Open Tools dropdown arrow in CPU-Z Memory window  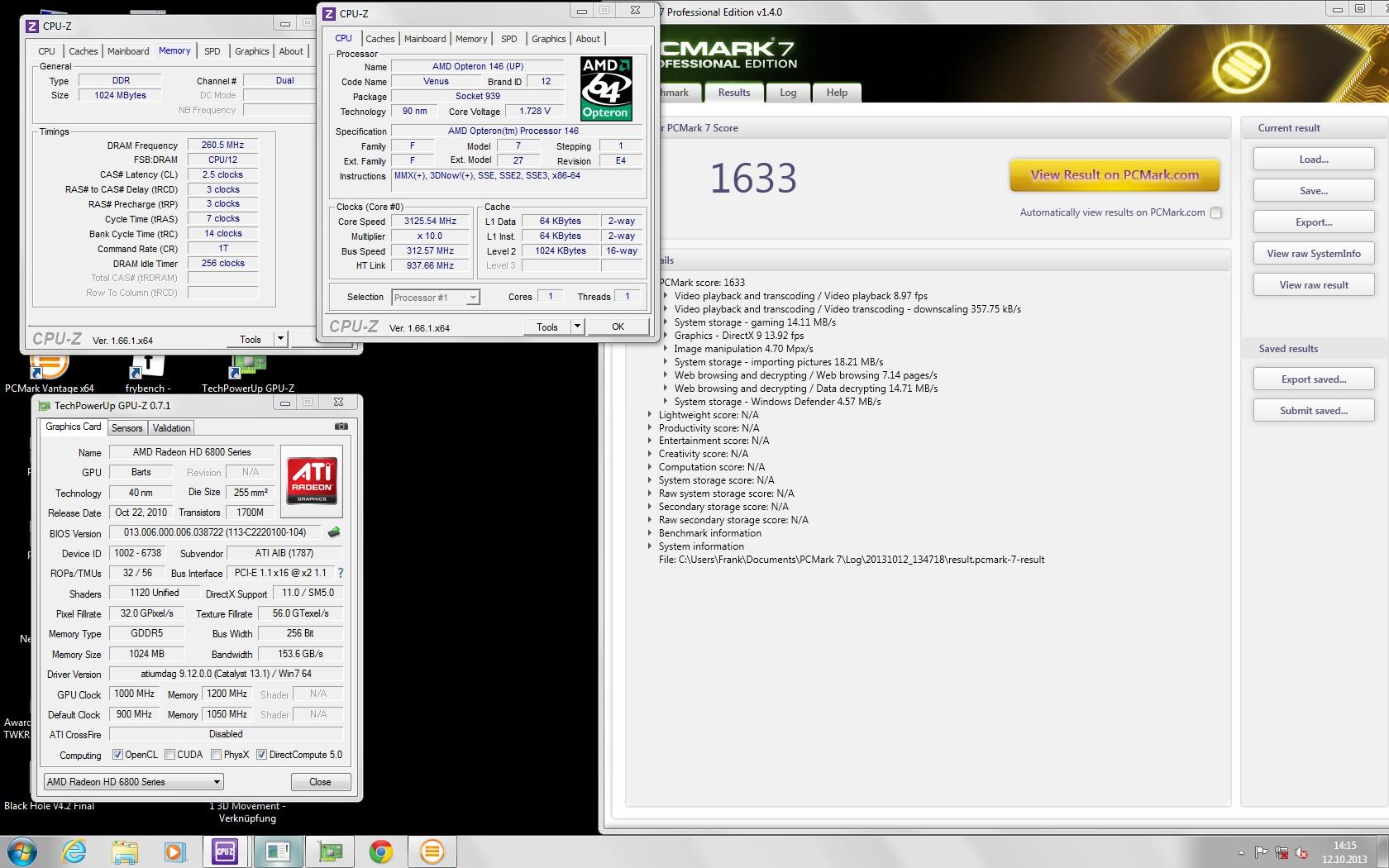(280, 339)
